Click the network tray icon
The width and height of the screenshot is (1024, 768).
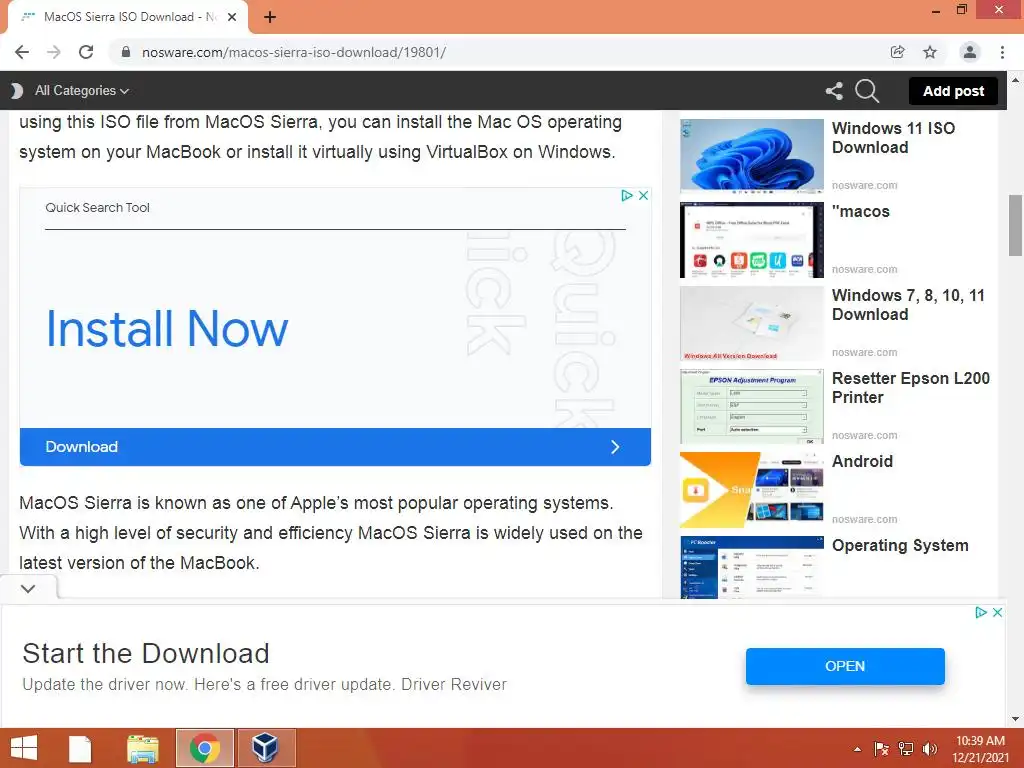(x=906, y=749)
